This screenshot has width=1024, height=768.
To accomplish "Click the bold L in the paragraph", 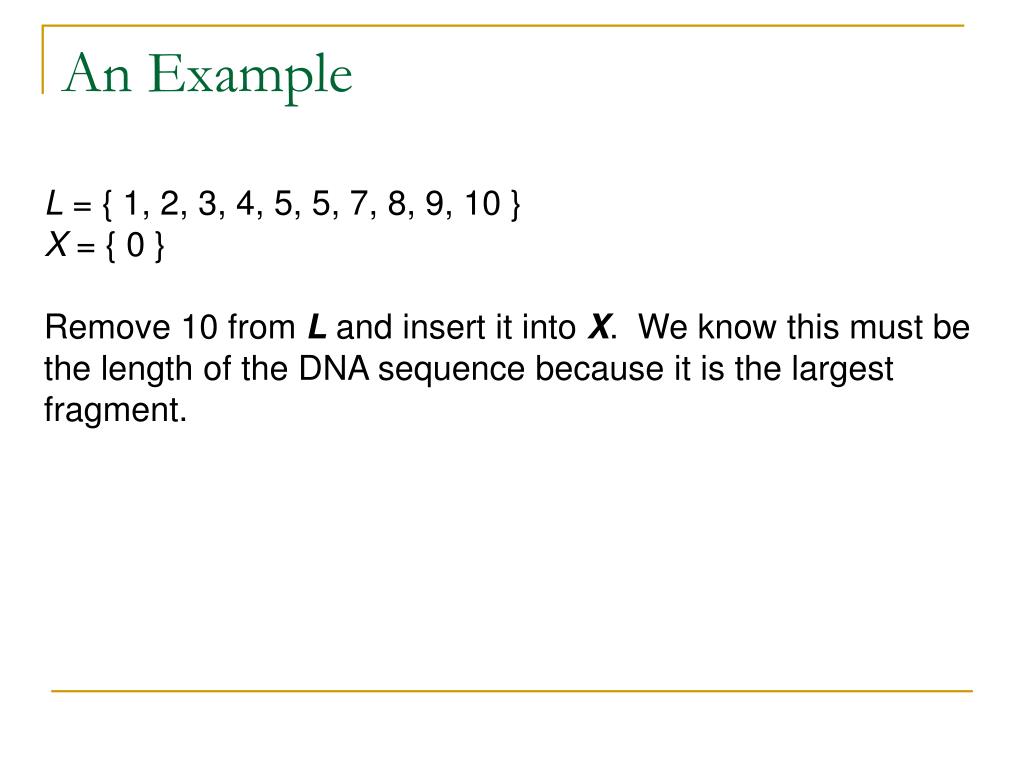I will [x=317, y=327].
